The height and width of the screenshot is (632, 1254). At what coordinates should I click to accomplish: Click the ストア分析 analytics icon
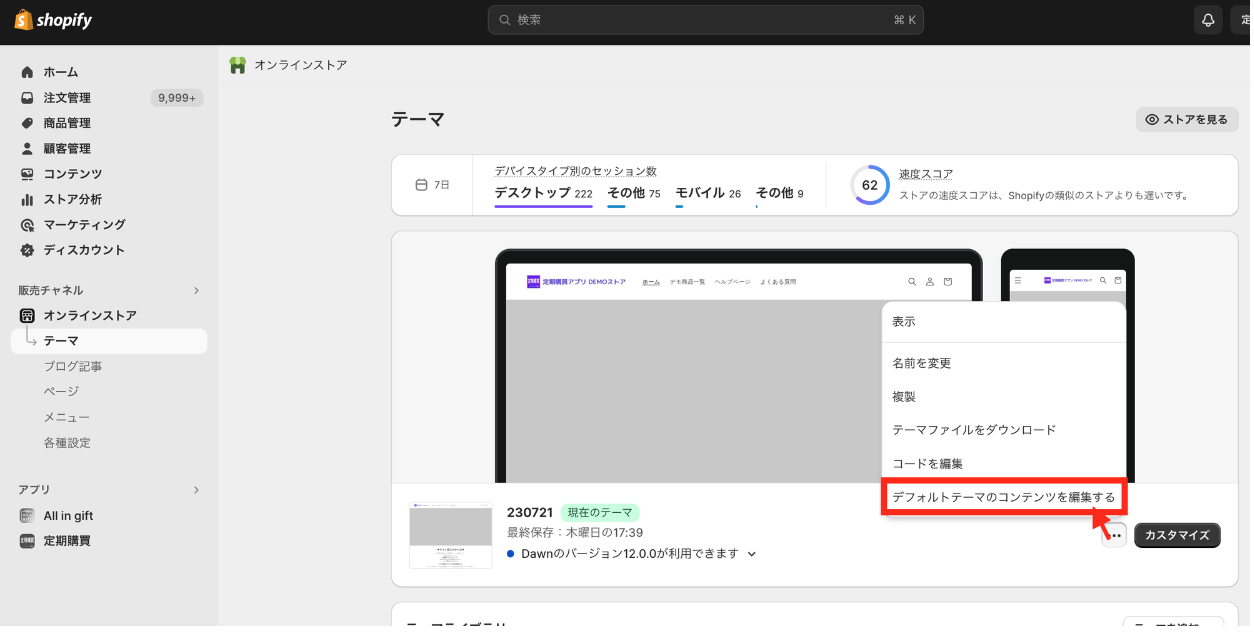[x=27, y=199]
